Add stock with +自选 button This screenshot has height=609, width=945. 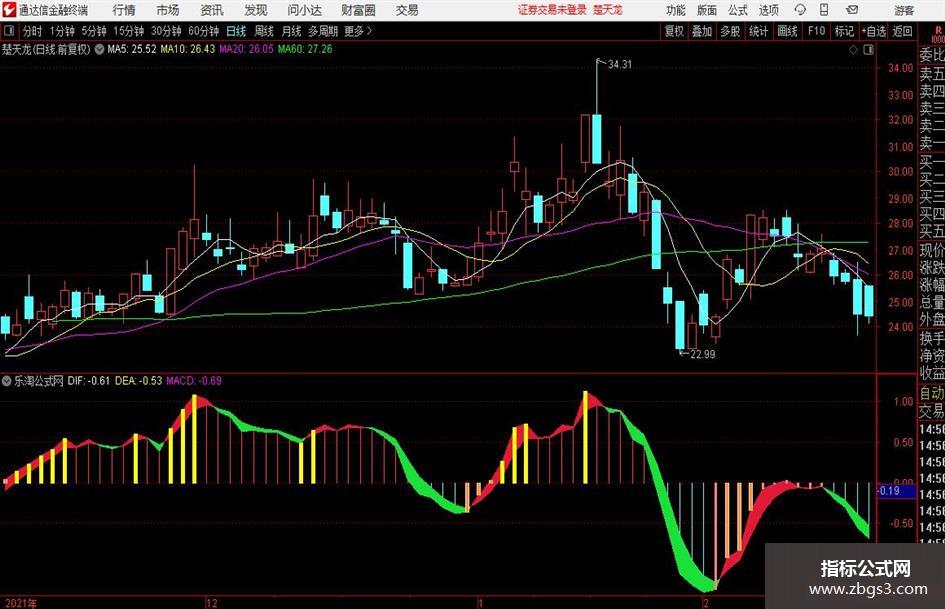coord(874,31)
